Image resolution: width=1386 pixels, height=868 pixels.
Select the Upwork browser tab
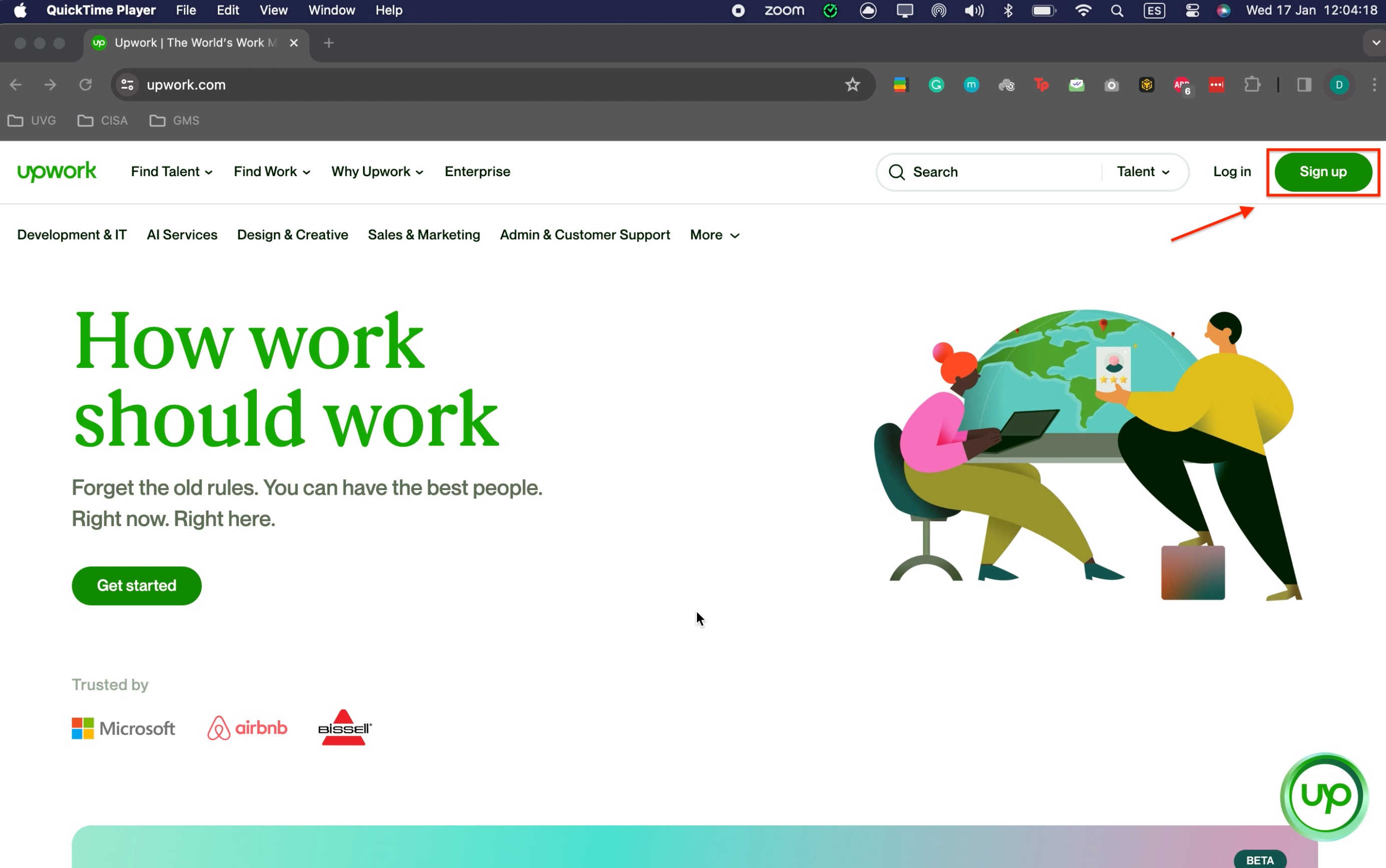point(195,43)
